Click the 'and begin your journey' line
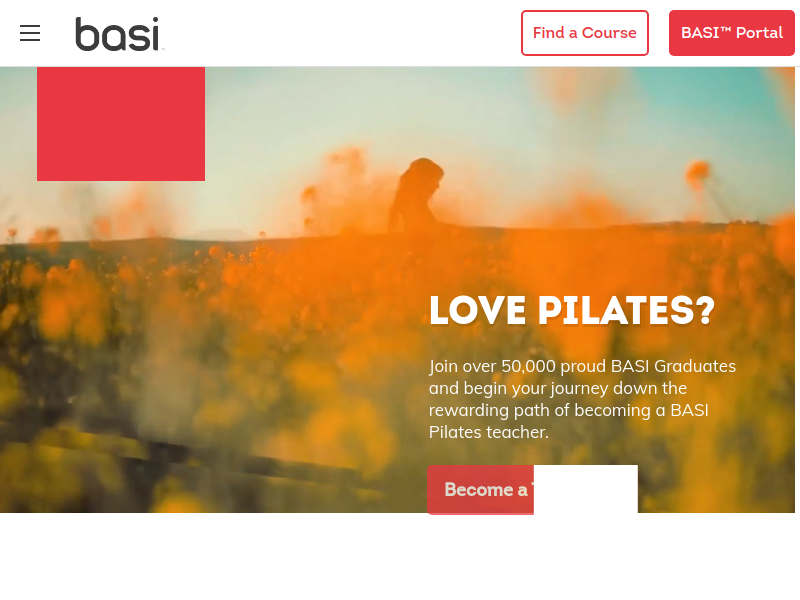The image size is (800, 600). point(558,388)
